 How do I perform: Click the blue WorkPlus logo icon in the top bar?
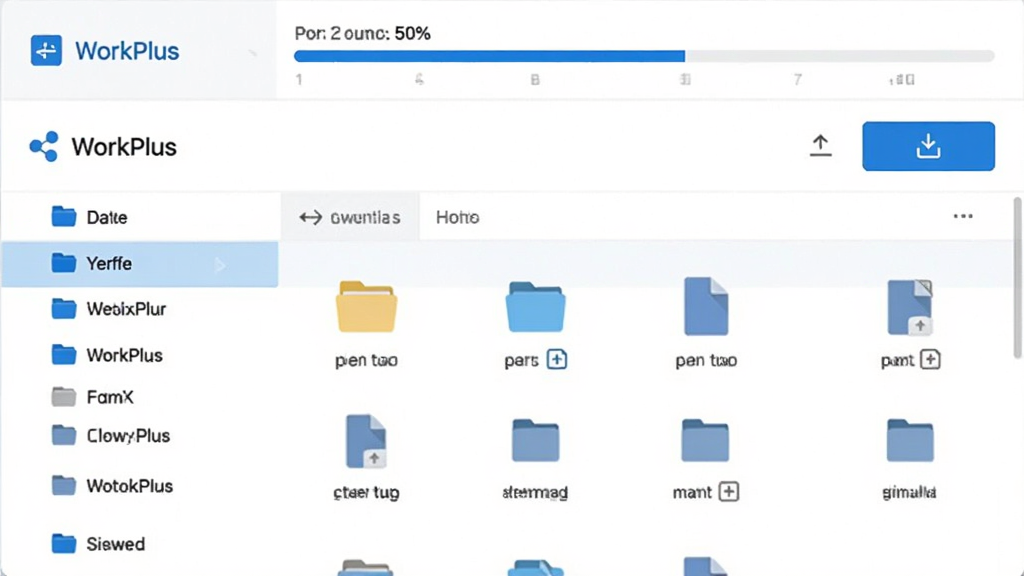click(46, 50)
